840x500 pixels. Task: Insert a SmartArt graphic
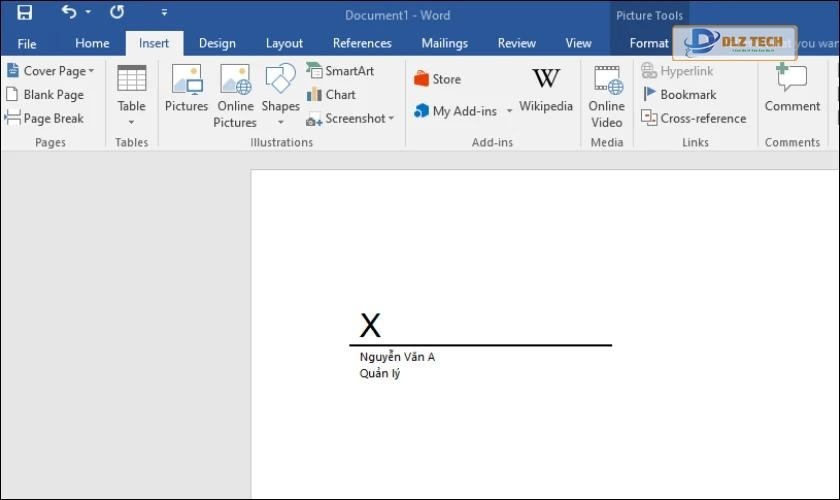click(x=340, y=71)
